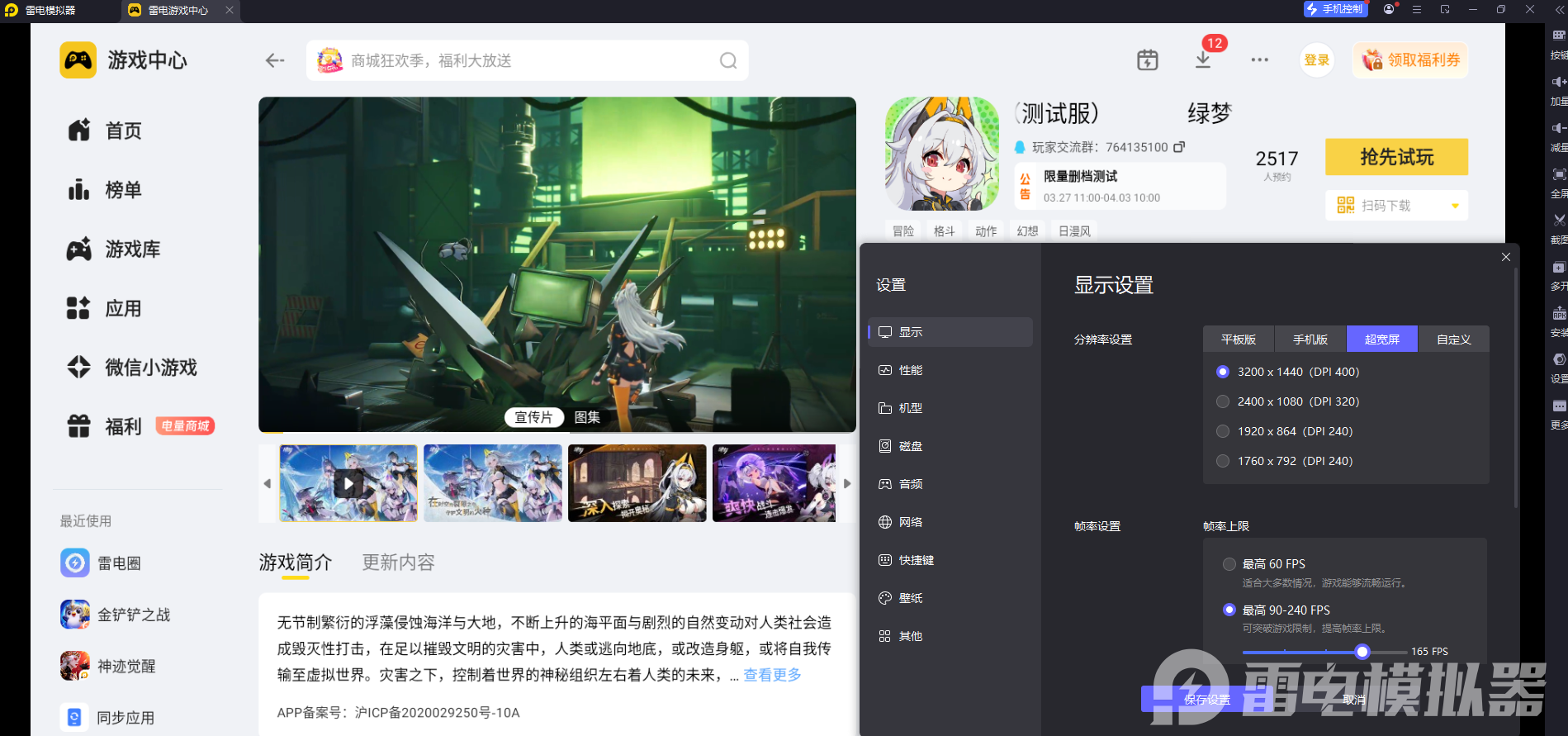This screenshot has width=1568, height=736.
Task: Play the first trailer video thumbnail
Action: (x=348, y=483)
